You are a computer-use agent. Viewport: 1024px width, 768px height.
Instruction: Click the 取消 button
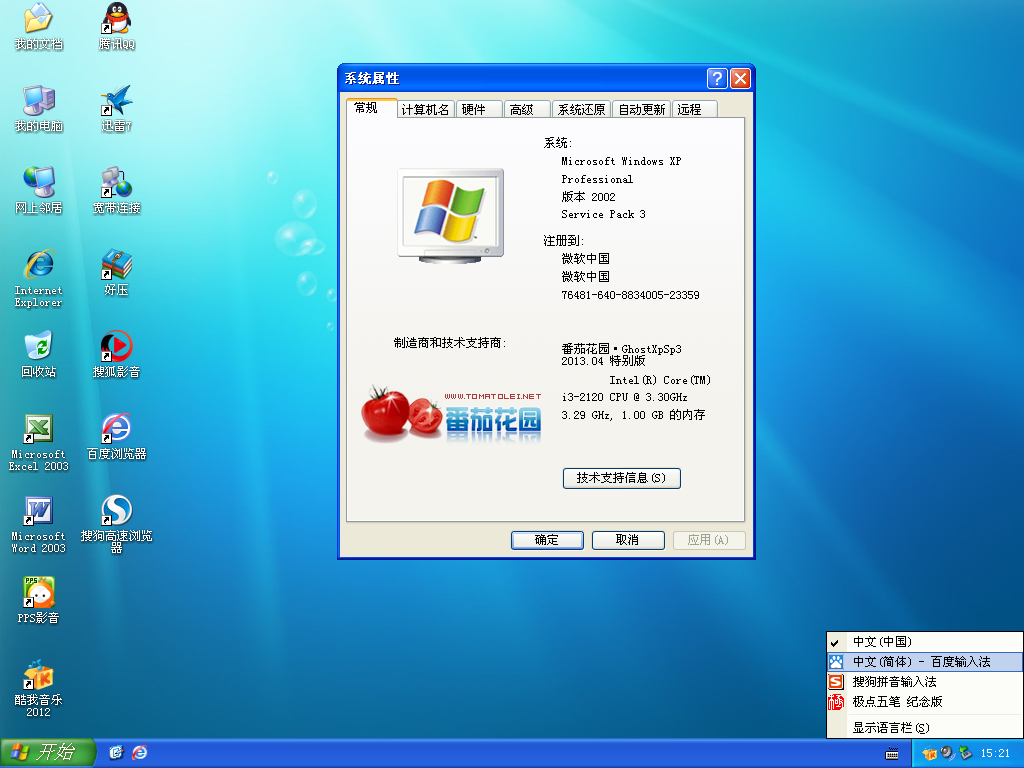[x=628, y=540]
